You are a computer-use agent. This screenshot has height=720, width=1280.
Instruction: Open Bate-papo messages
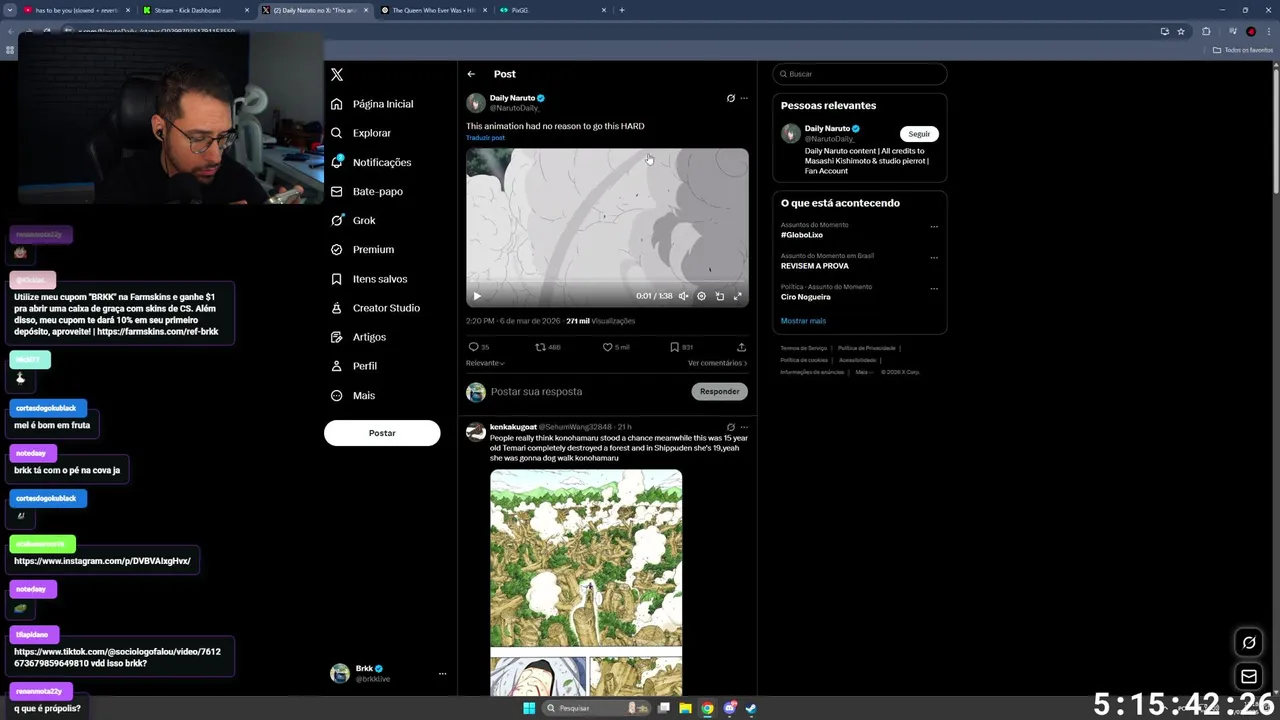click(x=367, y=191)
